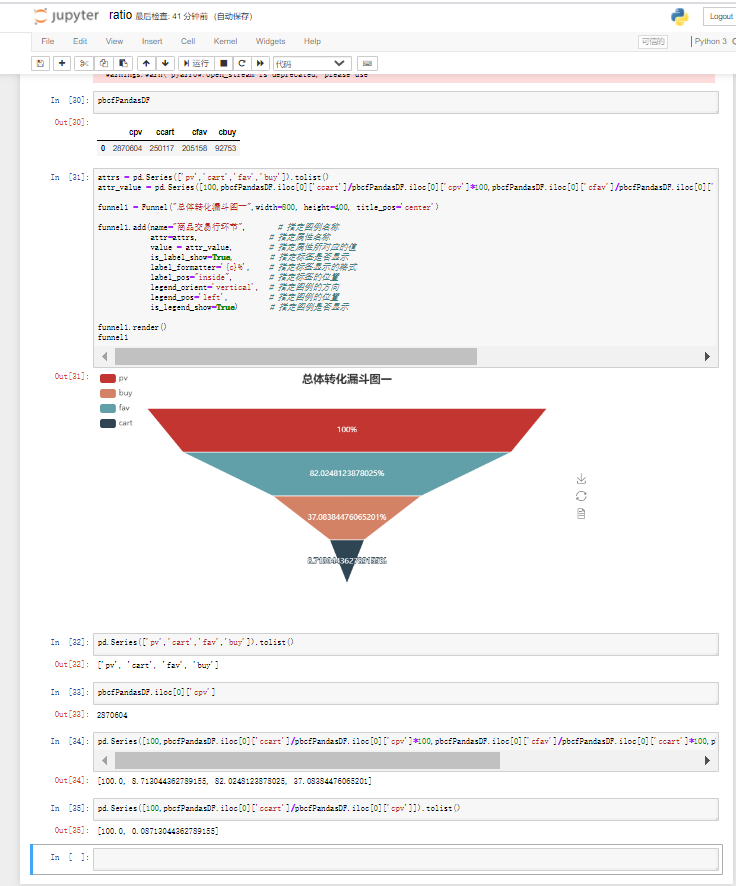
Task: Save notebook with the floppy disk icon
Action: pos(40,63)
